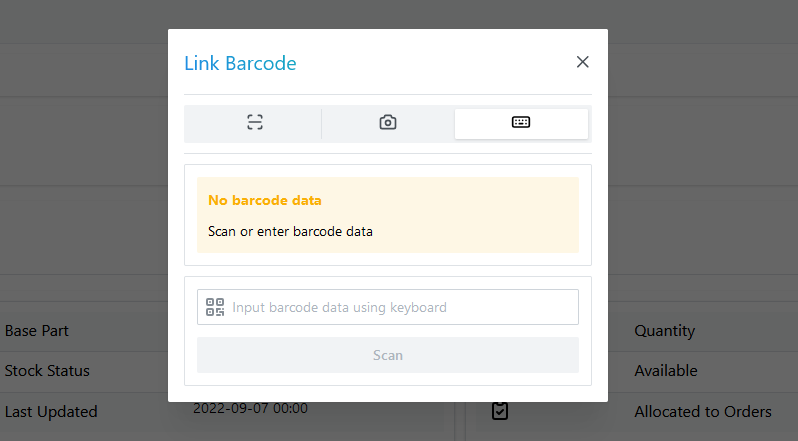The height and width of the screenshot is (441, 798).
Task: Click the QR code icon in input
Action: pos(215,307)
